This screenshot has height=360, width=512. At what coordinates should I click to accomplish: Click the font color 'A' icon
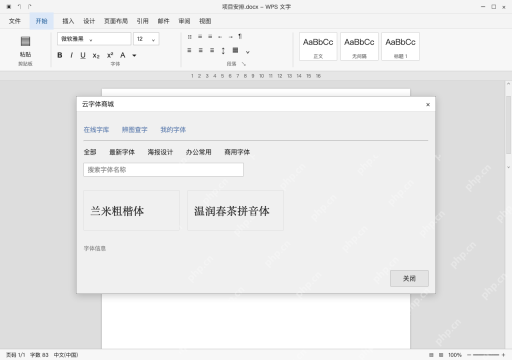123,55
